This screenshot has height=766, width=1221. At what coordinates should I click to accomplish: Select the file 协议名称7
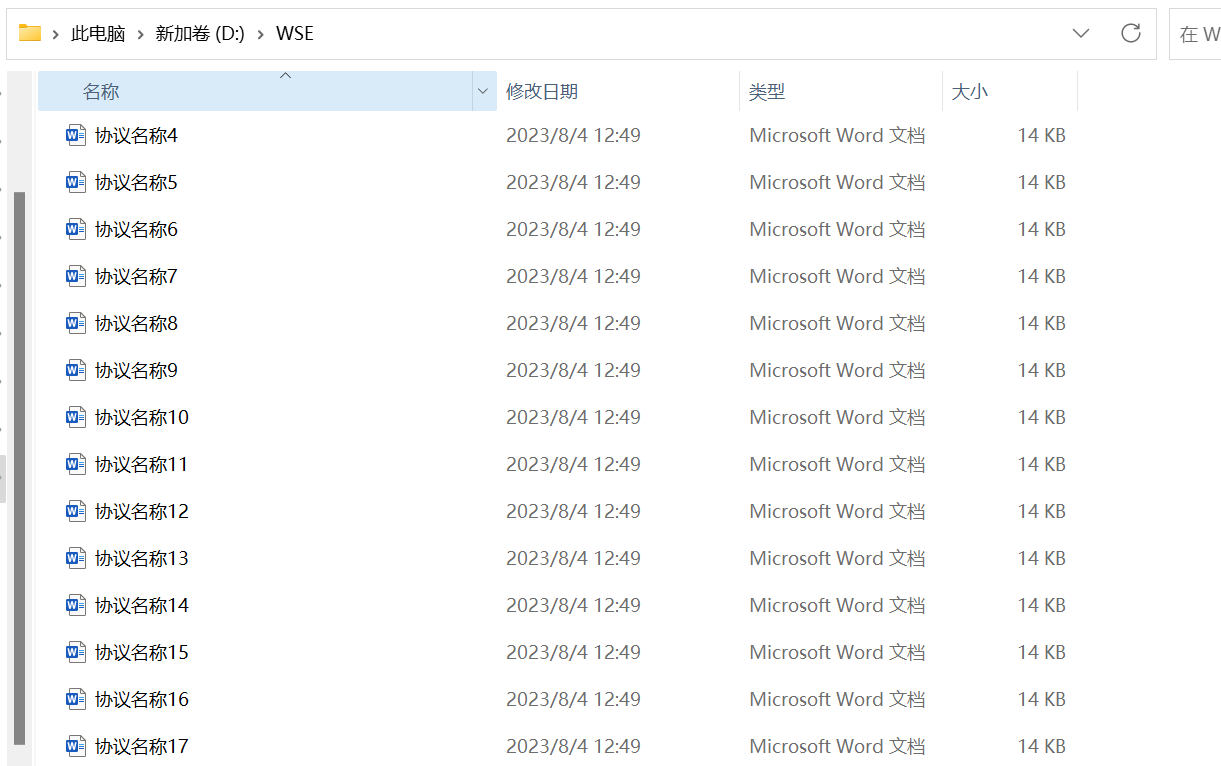[x=136, y=276]
